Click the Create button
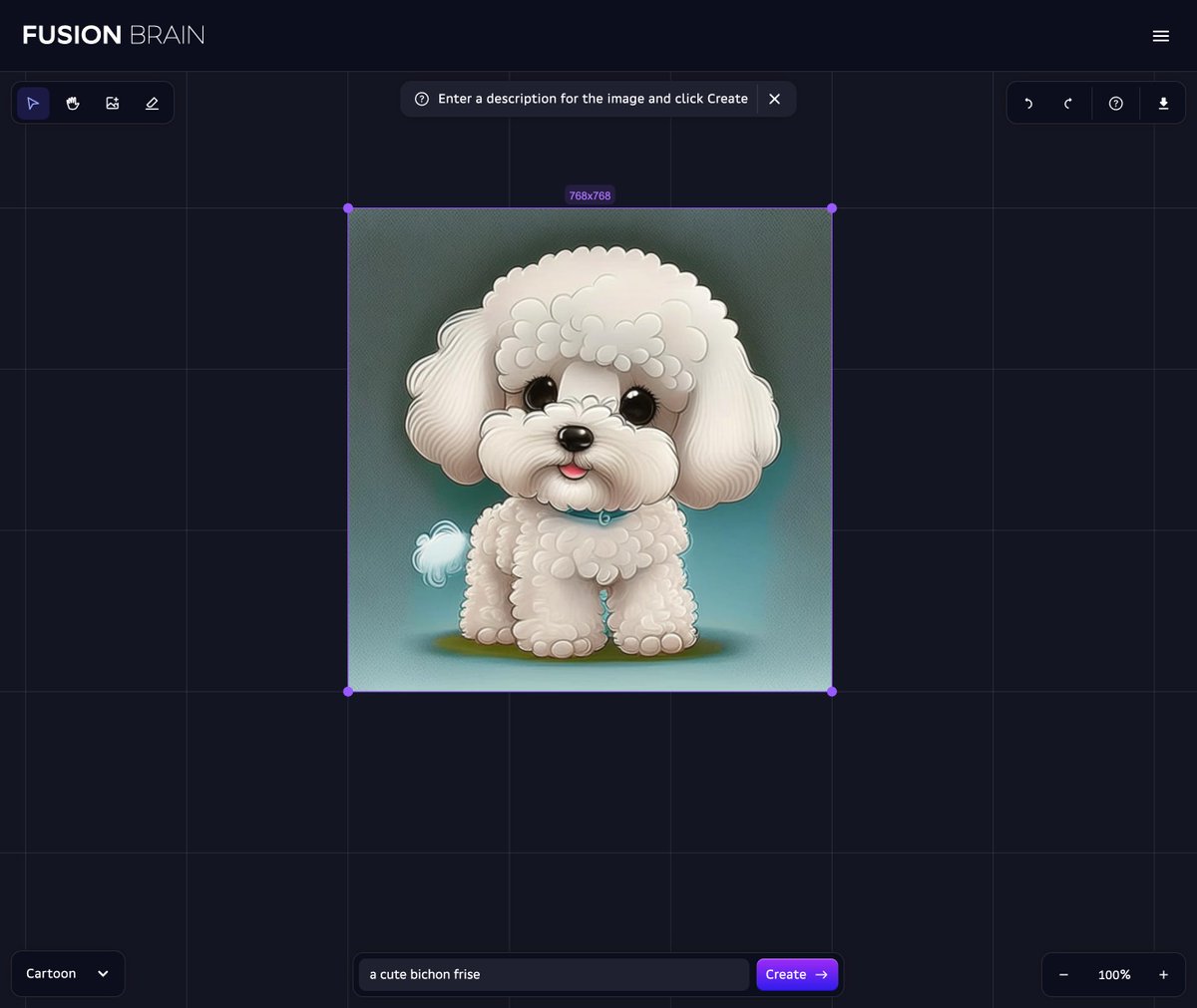 [x=797, y=974]
